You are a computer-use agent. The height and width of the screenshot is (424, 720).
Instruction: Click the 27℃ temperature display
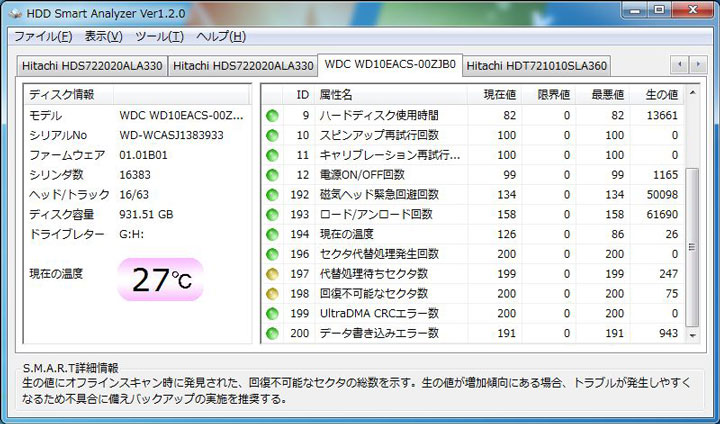[x=161, y=280]
